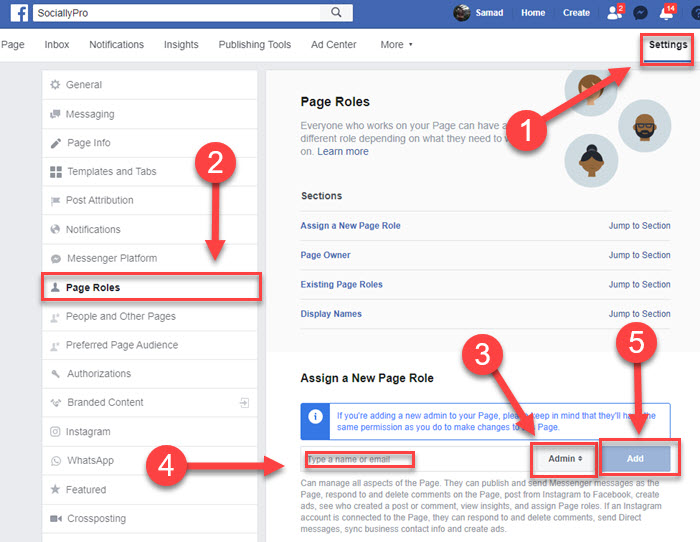Open Samad's profile name link
700x542 pixels.
(x=489, y=13)
